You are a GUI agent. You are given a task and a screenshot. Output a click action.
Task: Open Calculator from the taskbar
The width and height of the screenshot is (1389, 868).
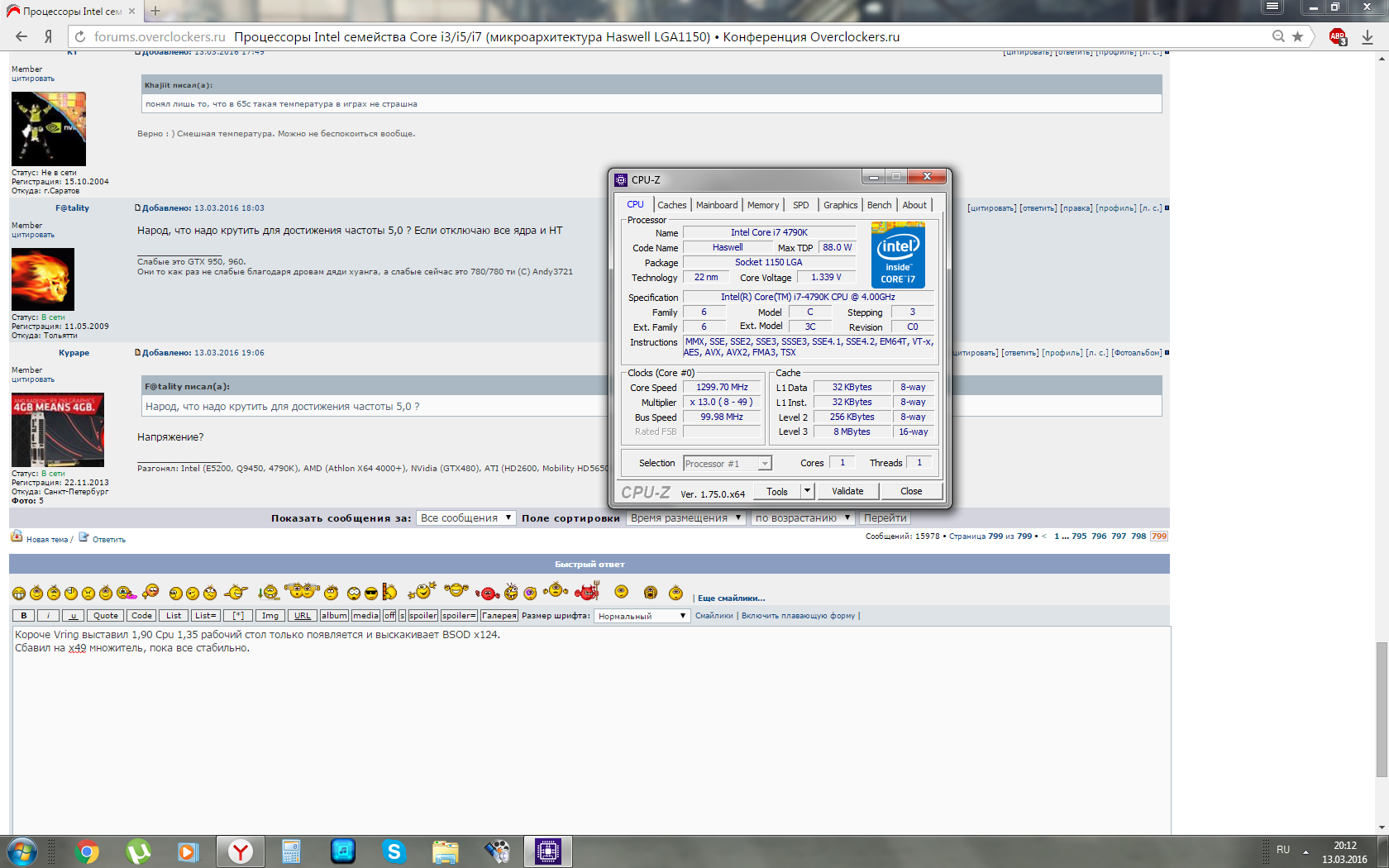pos(291,851)
